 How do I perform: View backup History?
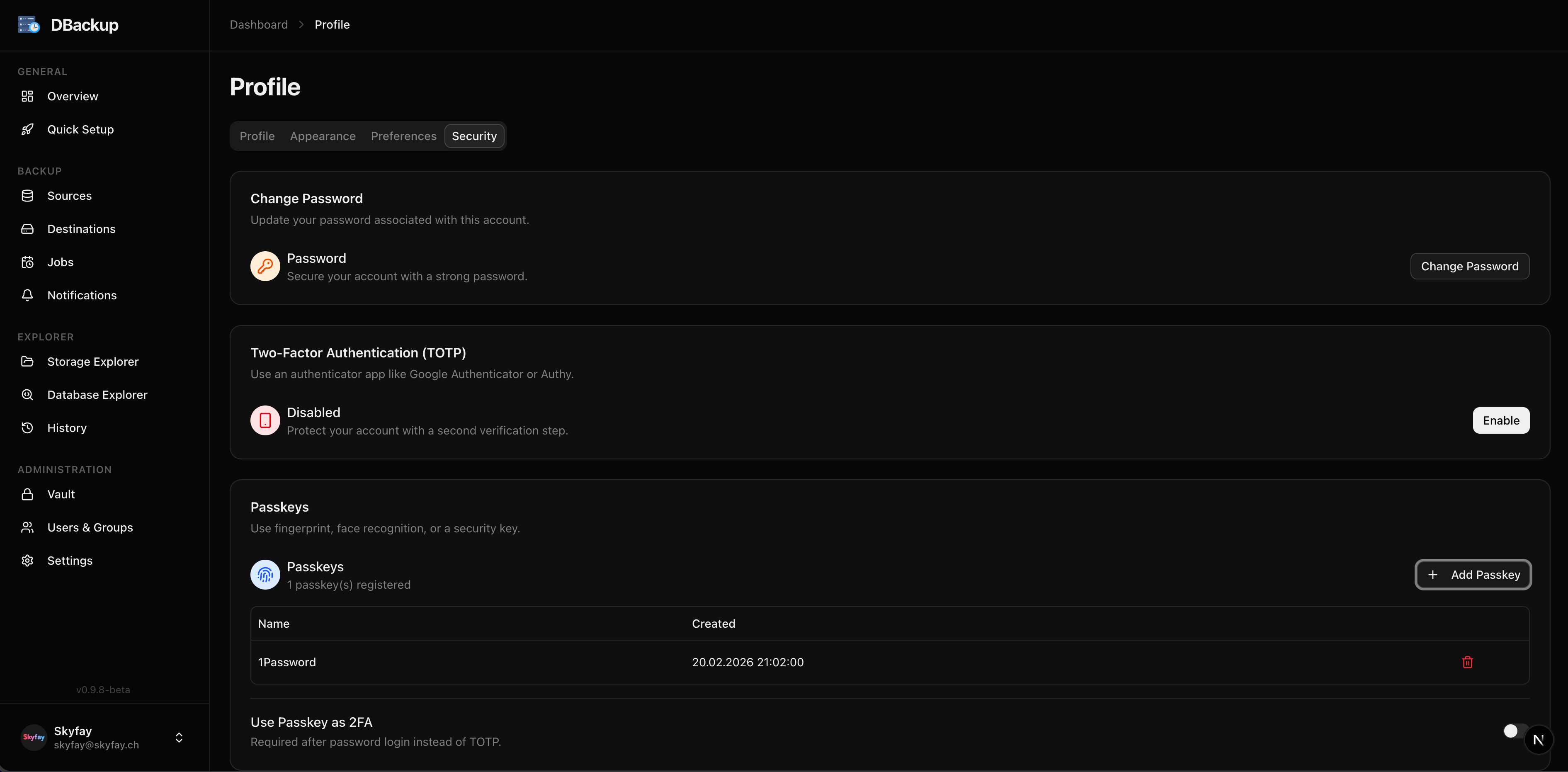click(x=67, y=427)
